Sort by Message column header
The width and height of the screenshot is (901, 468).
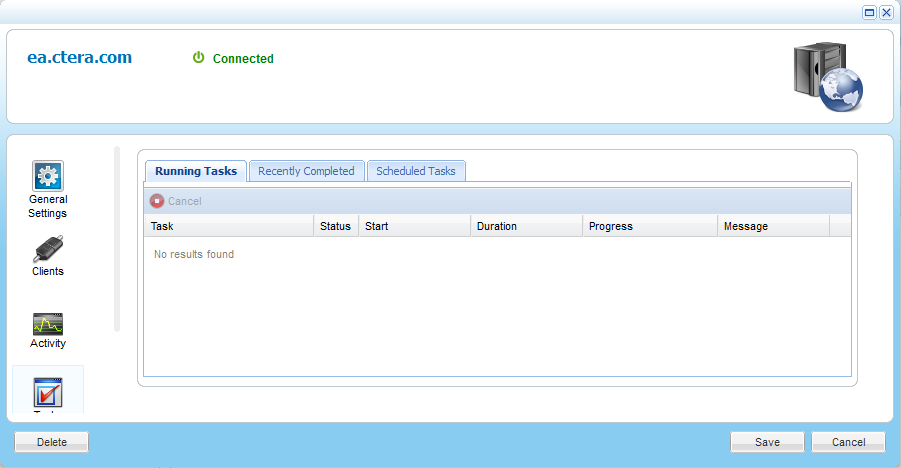point(773,226)
